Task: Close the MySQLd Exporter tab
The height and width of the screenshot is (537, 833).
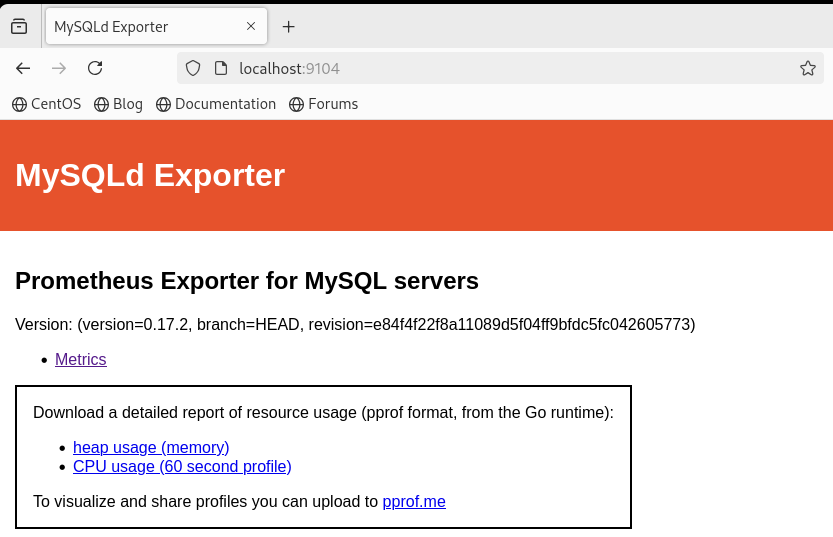Action: pyautogui.click(x=251, y=26)
